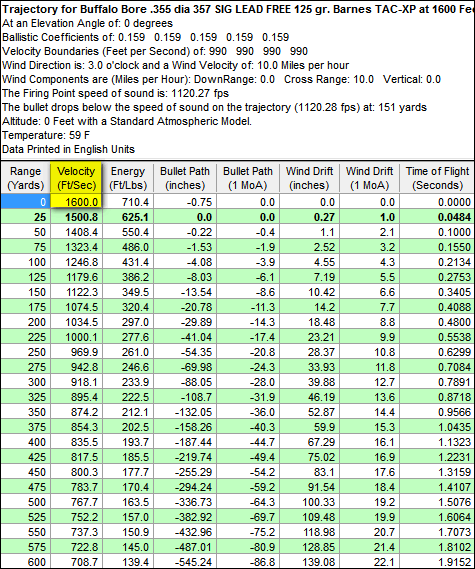
Task: Click the Wind Drift (inches) column header
Action: coord(309,178)
